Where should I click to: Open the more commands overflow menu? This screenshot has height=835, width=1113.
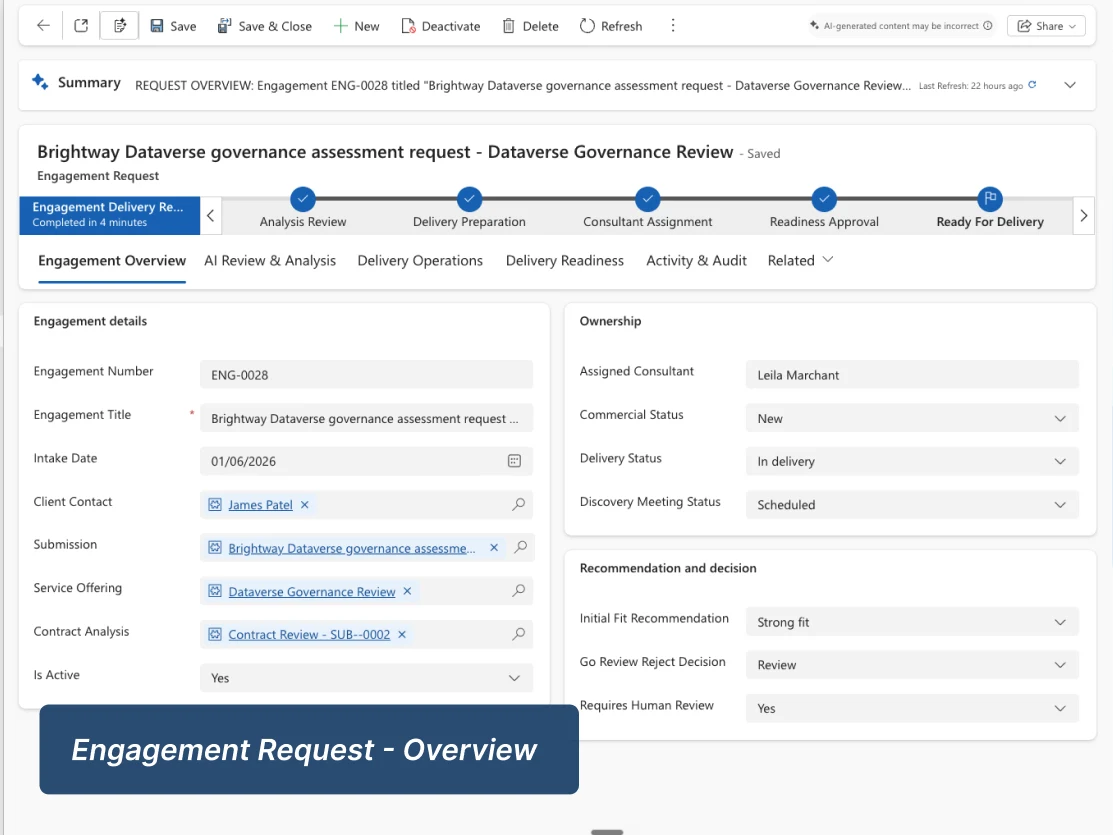[x=673, y=26]
